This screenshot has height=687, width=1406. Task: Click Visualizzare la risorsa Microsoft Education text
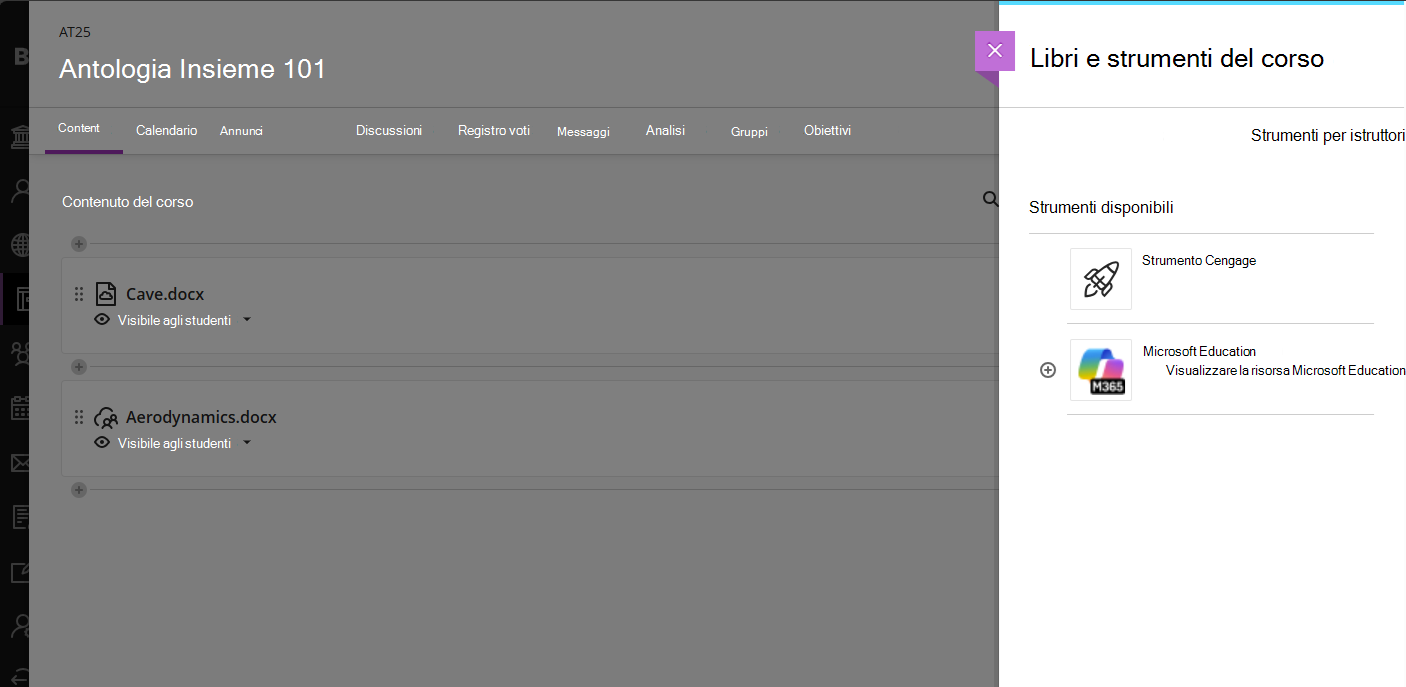click(1286, 370)
